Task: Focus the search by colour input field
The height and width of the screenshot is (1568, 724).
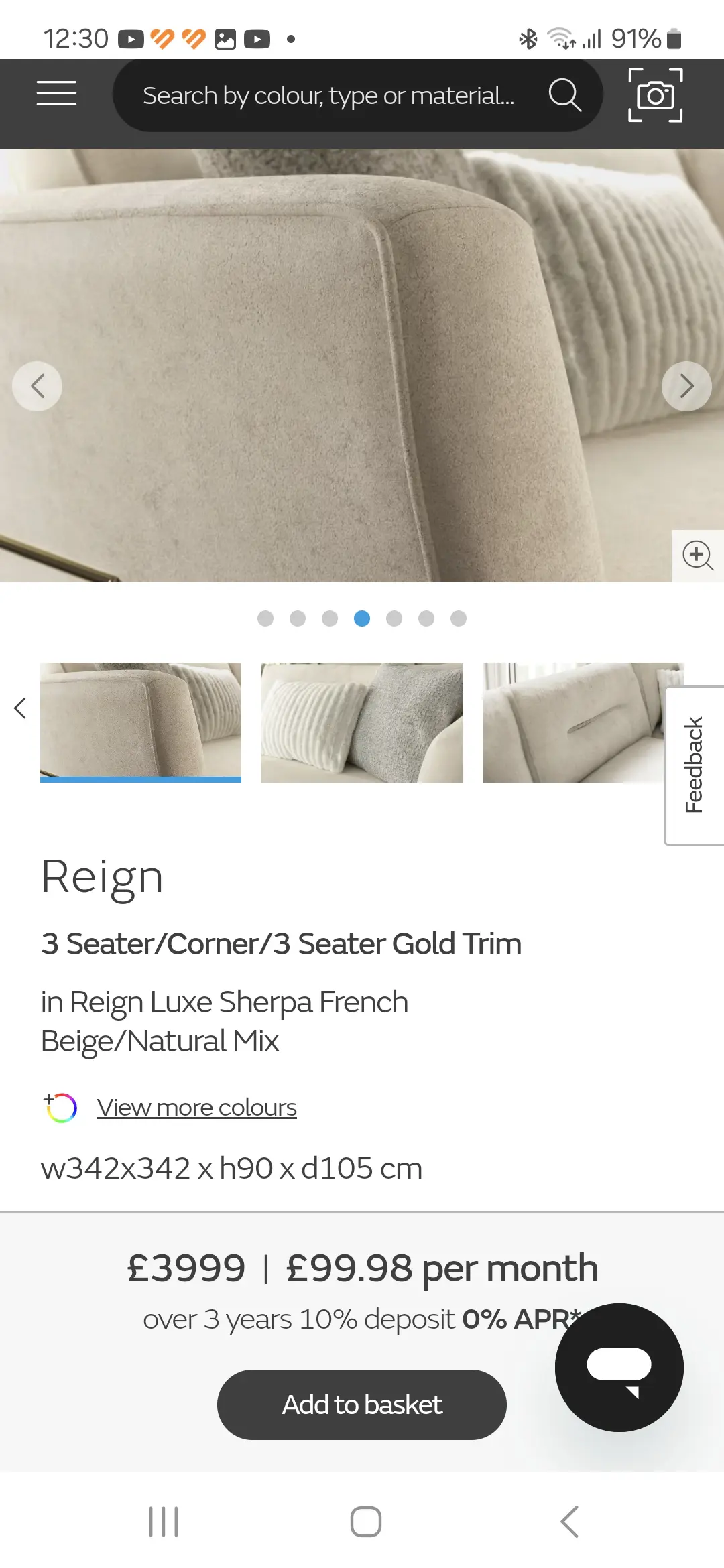Action: click(x=328, y=95)
